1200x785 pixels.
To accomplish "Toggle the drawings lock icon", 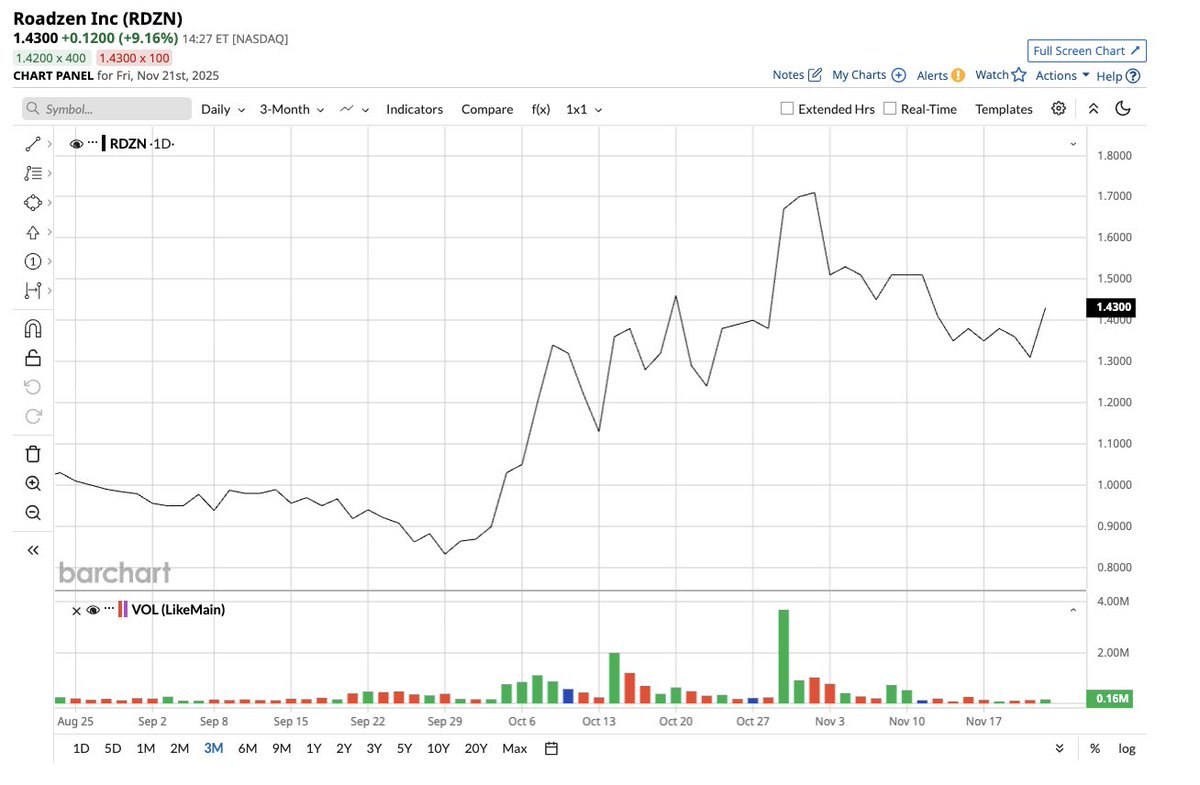I will 32,358.
